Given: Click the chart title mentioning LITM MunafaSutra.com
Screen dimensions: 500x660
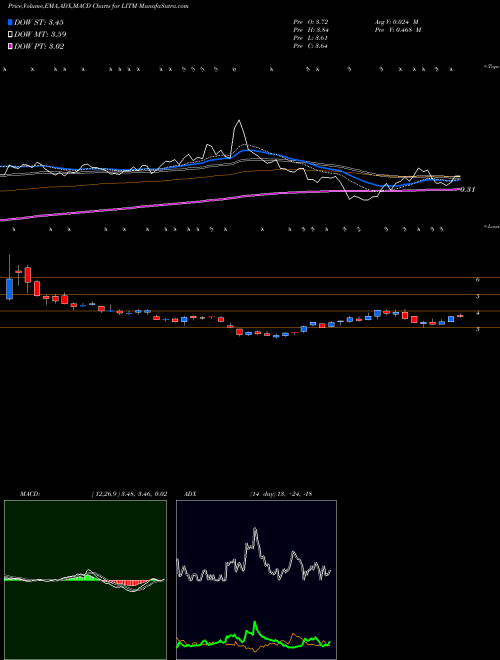Looking at the screenshot, I should click(x=98, y=6).
